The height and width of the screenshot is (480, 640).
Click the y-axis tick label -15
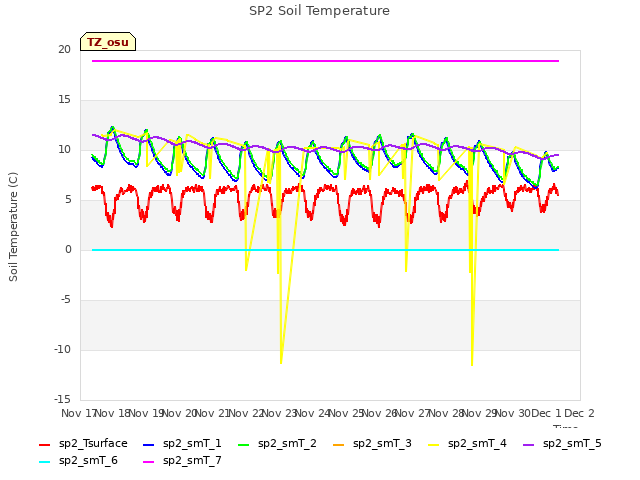tap(63, 399)
